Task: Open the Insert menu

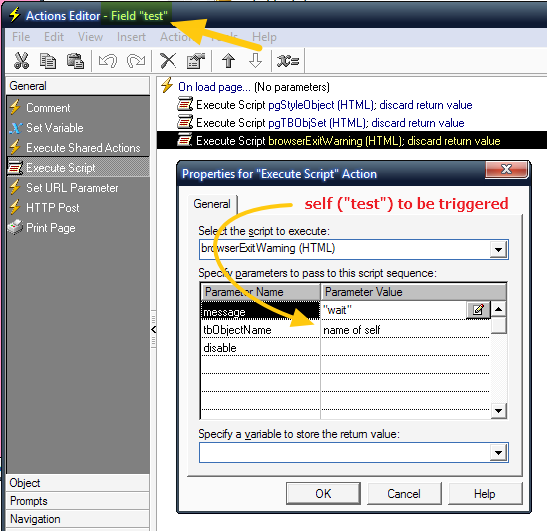Action: (x=131, y=37)
